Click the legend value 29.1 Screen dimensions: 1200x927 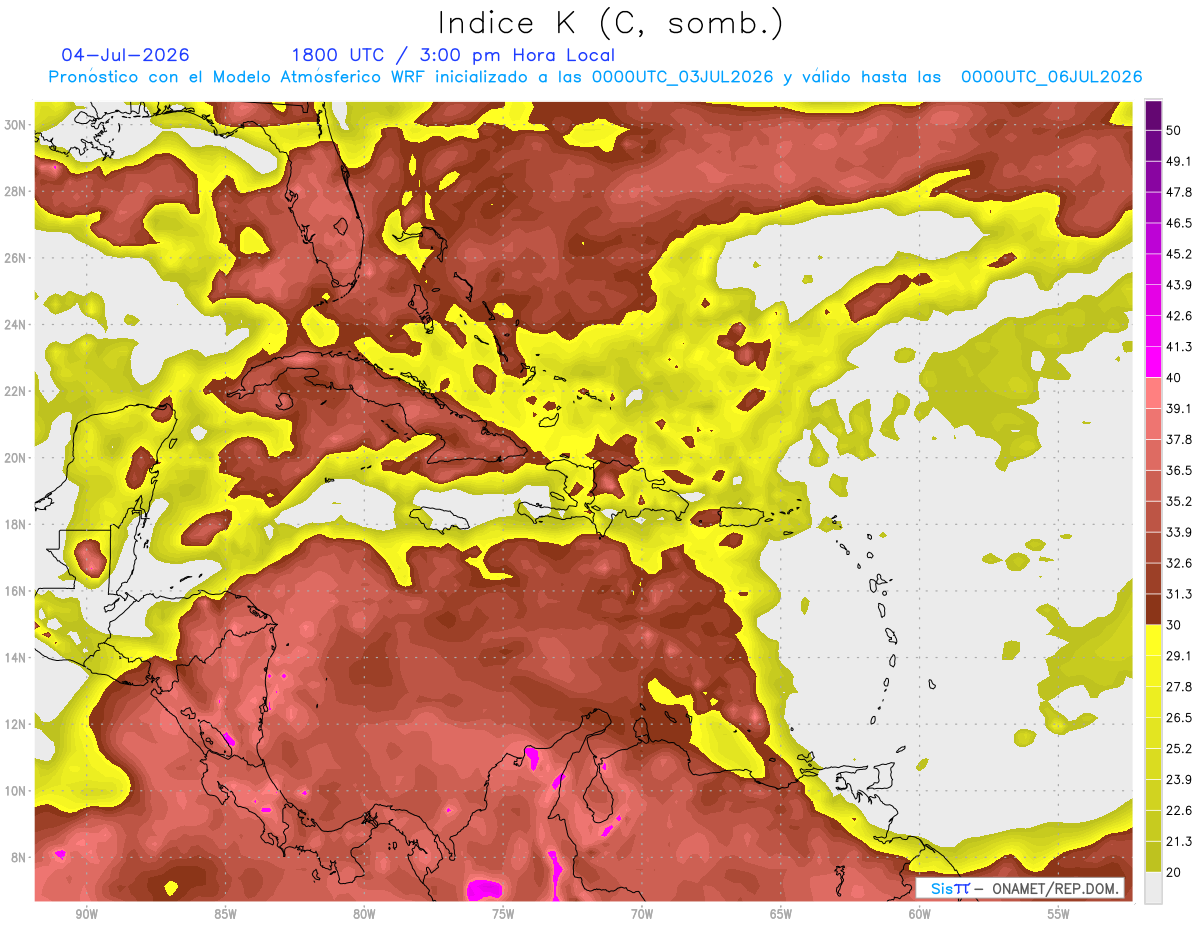[1178, 656]
